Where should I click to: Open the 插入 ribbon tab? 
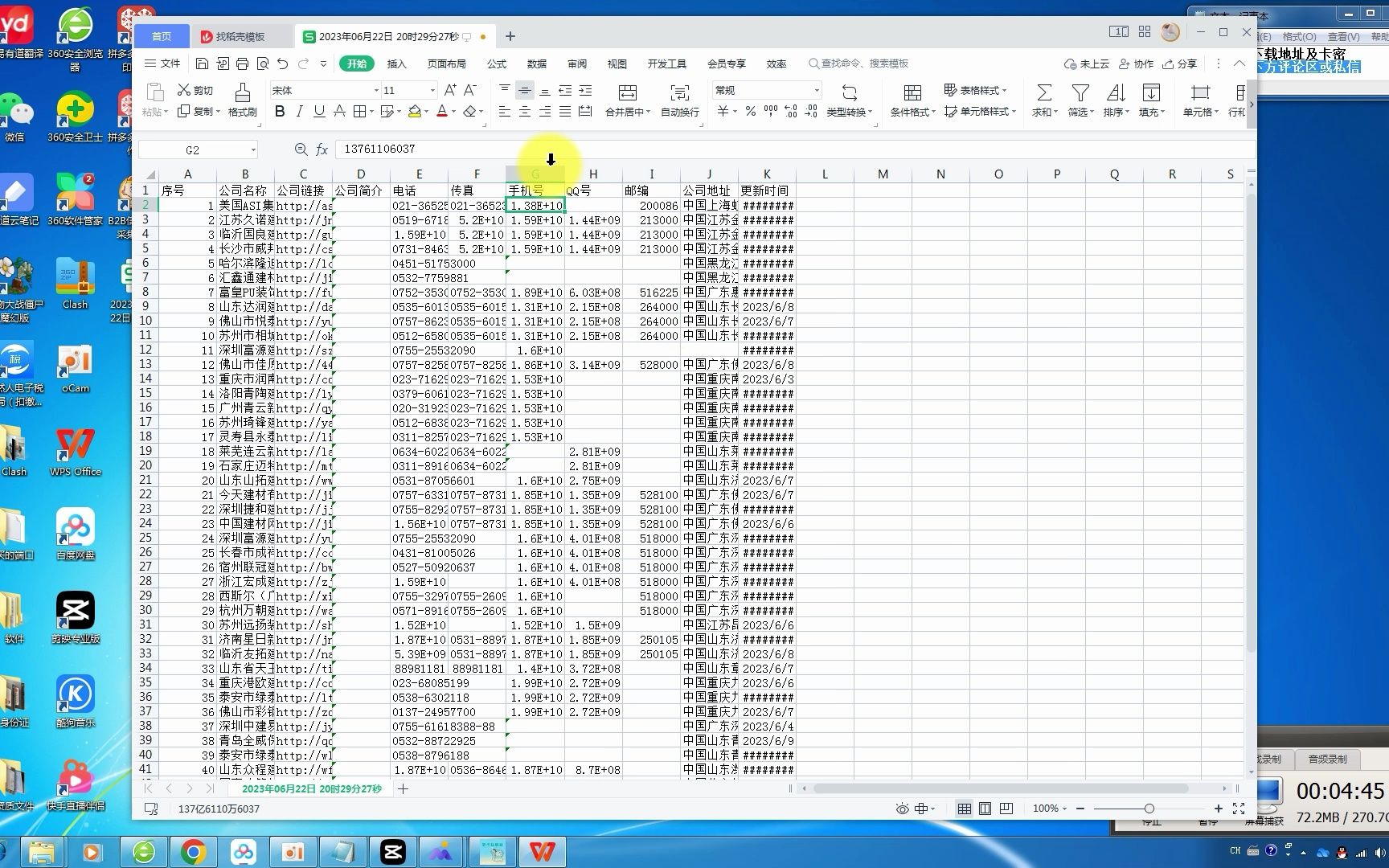(x=396, y=63)
